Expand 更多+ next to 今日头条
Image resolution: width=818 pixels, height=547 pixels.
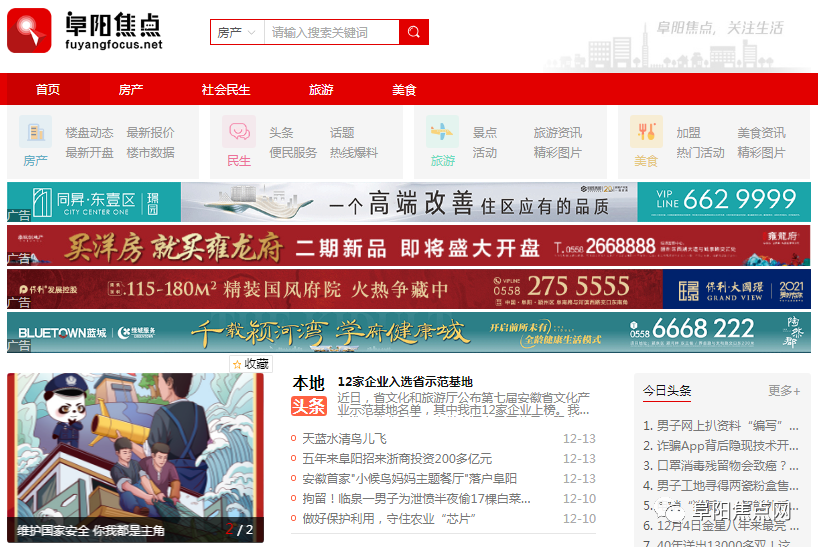[x=784, y=390]
